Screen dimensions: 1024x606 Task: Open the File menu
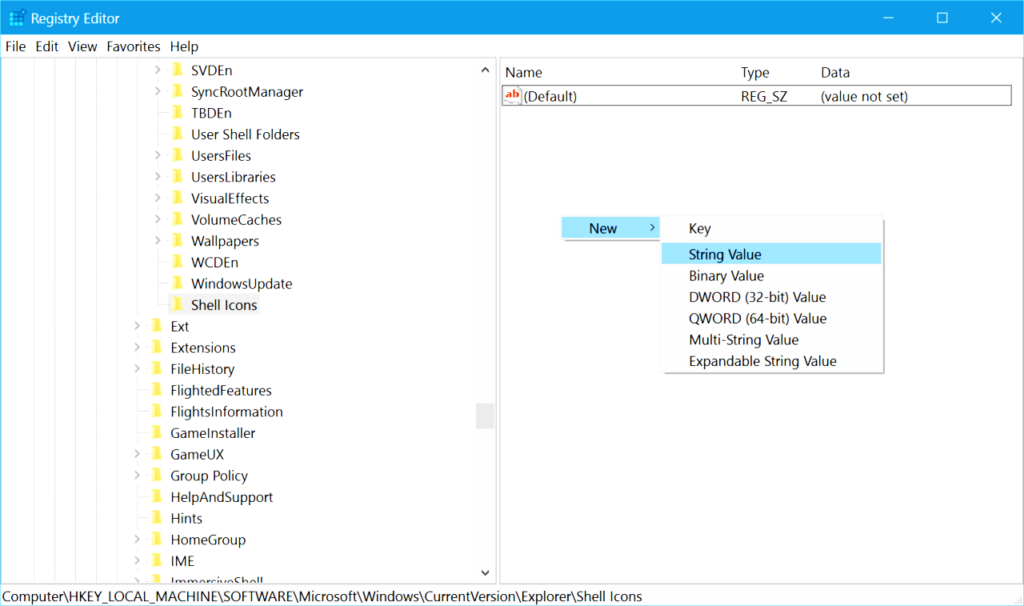click(x=16, y=46)
